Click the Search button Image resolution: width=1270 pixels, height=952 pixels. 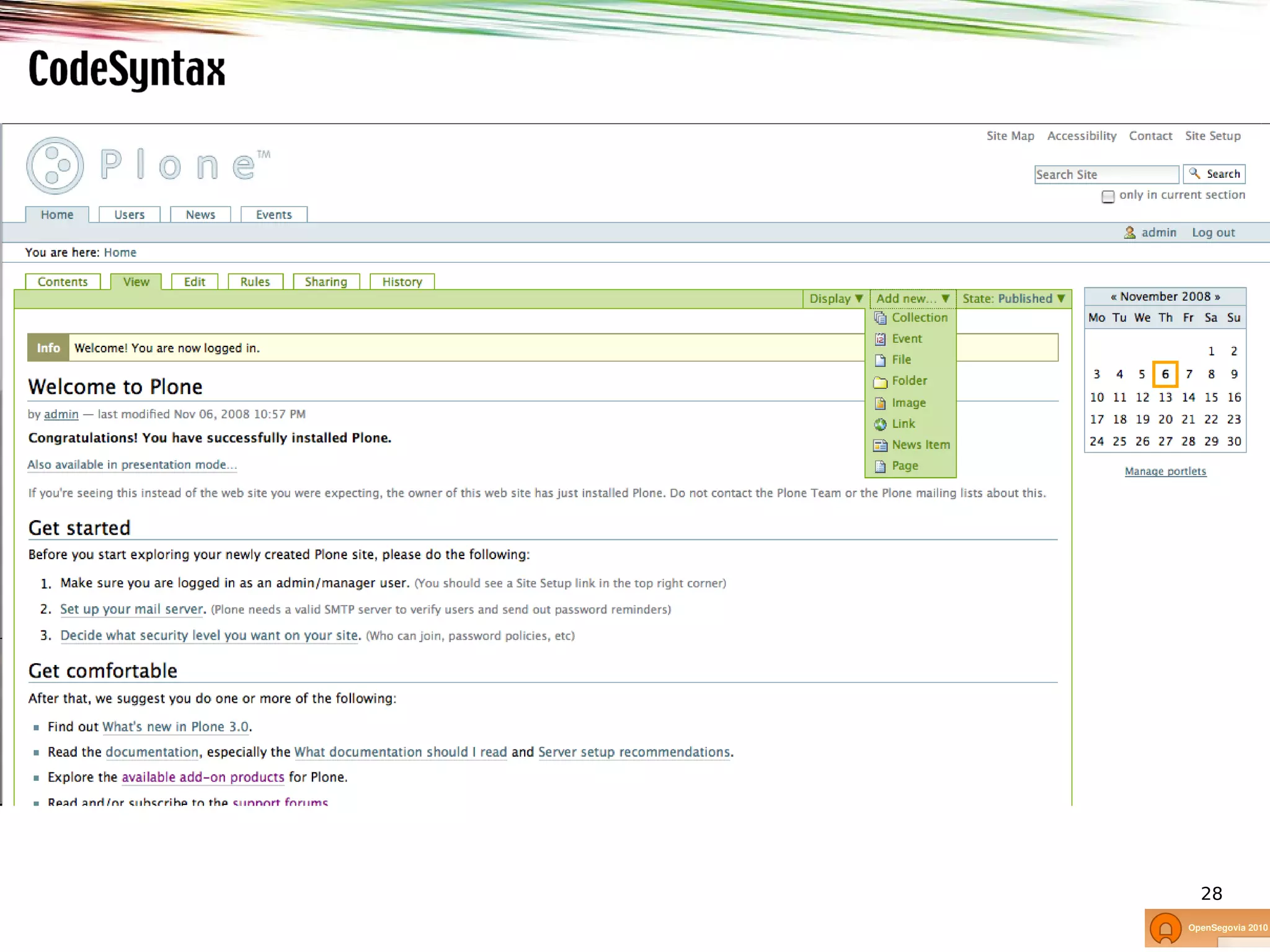1214,174
